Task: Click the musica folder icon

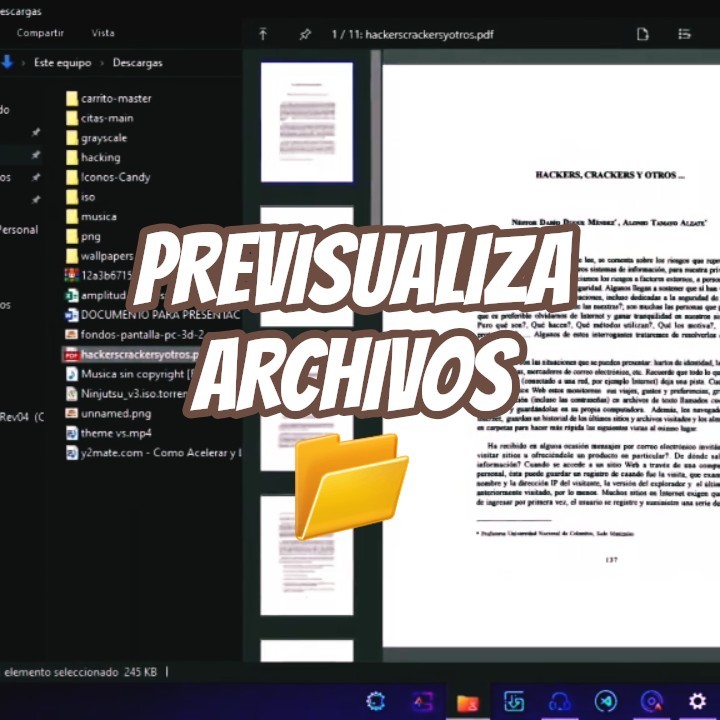Action: 72,216
